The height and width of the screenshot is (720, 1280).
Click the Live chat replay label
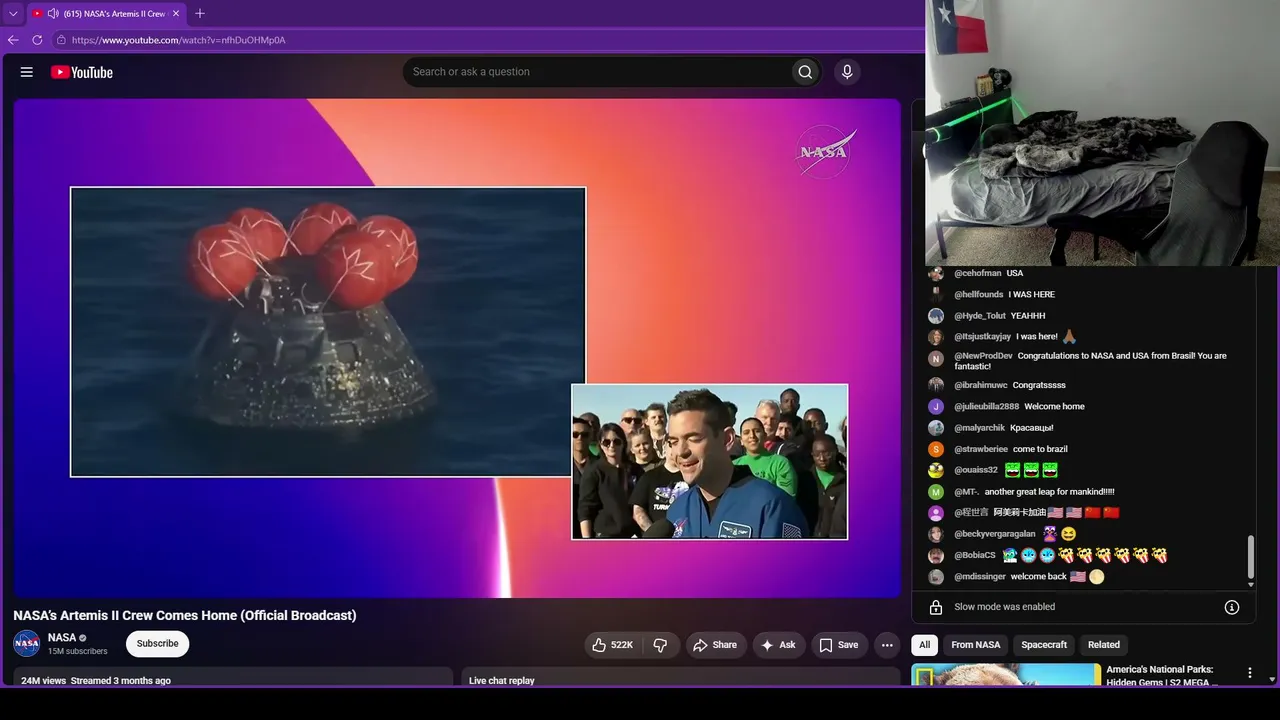click(502, 681)
